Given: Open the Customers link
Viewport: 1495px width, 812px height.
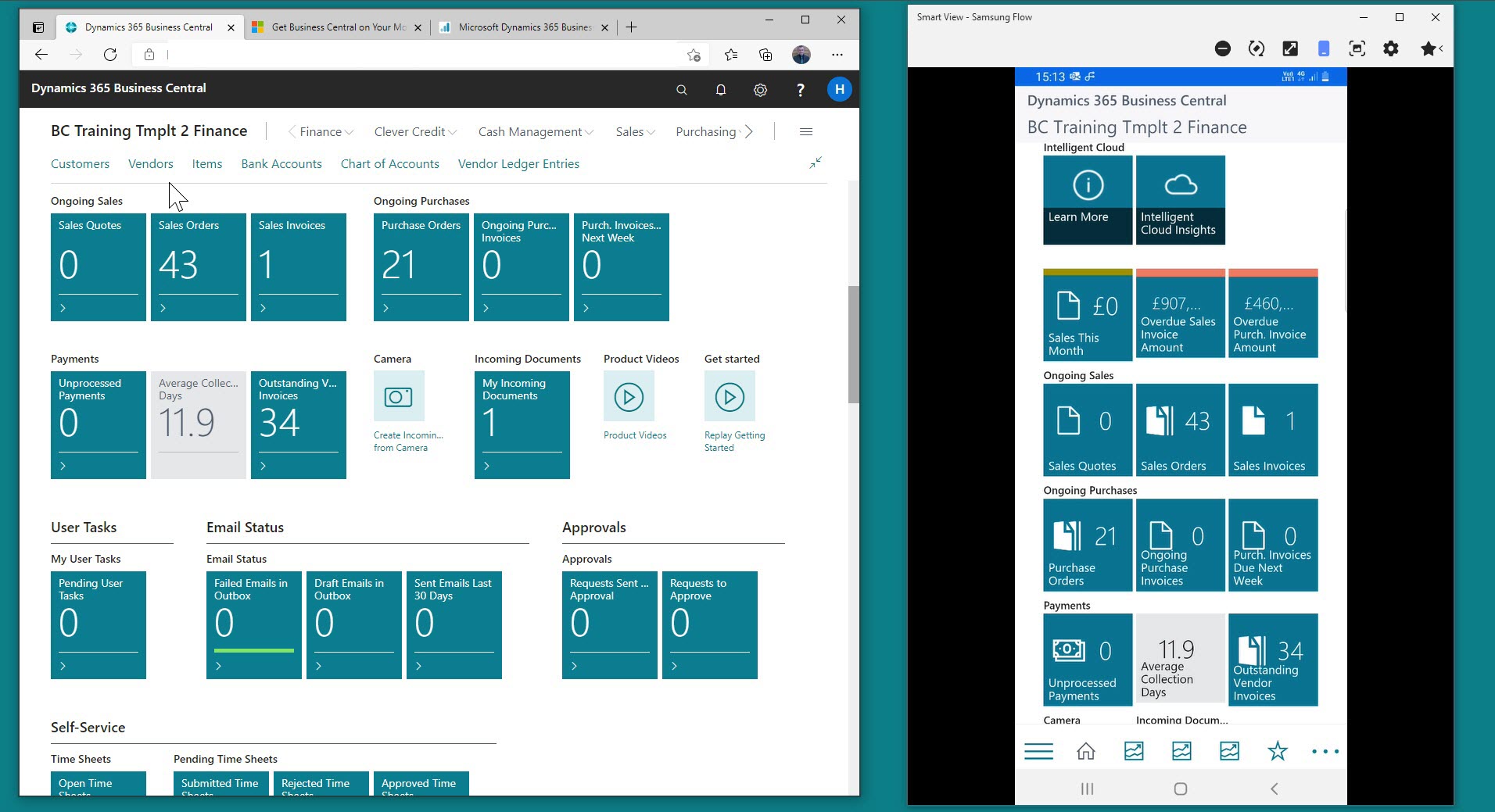Looking at the screenshot, I should click(80, 163).
